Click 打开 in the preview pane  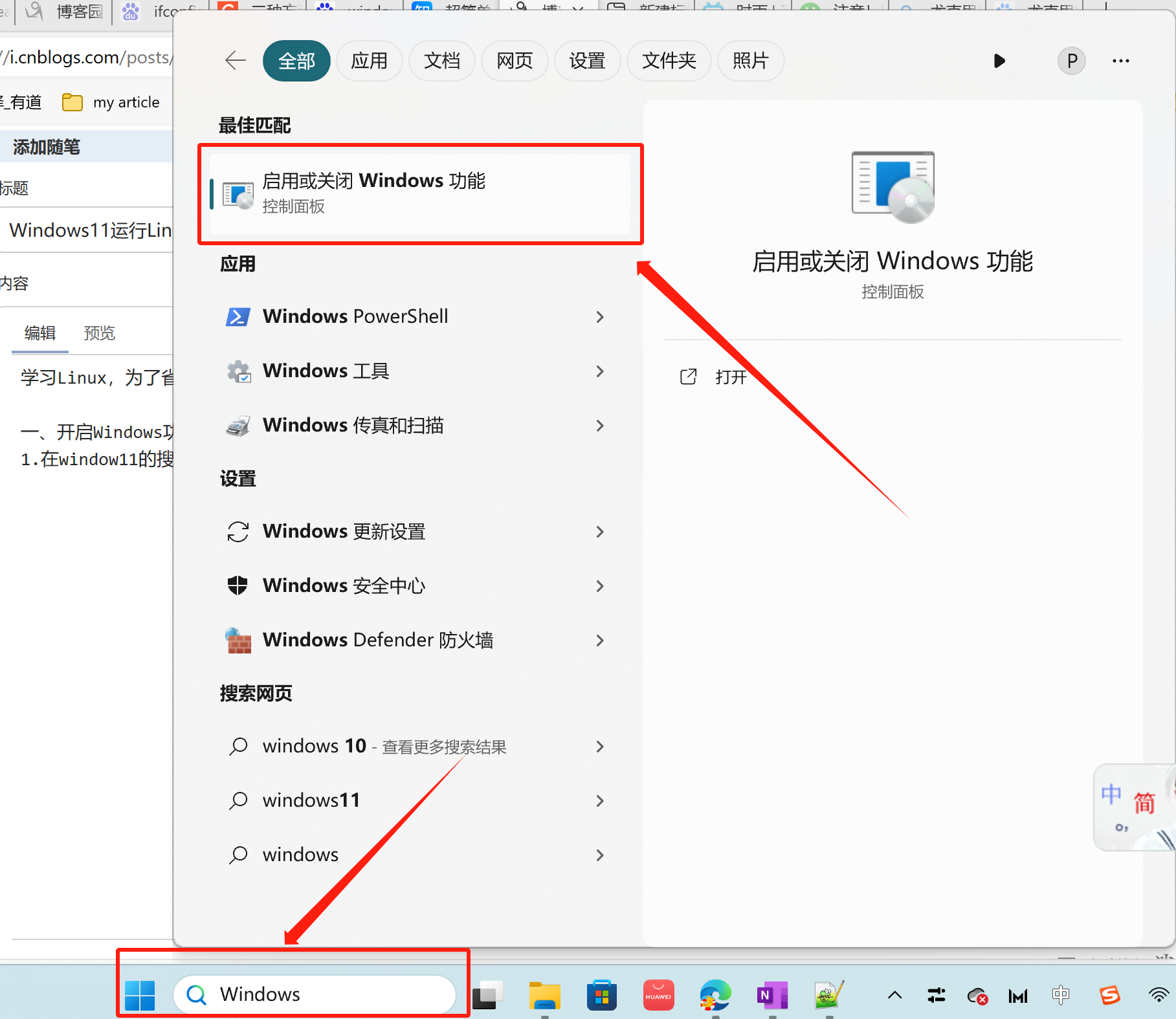(713, 377)
